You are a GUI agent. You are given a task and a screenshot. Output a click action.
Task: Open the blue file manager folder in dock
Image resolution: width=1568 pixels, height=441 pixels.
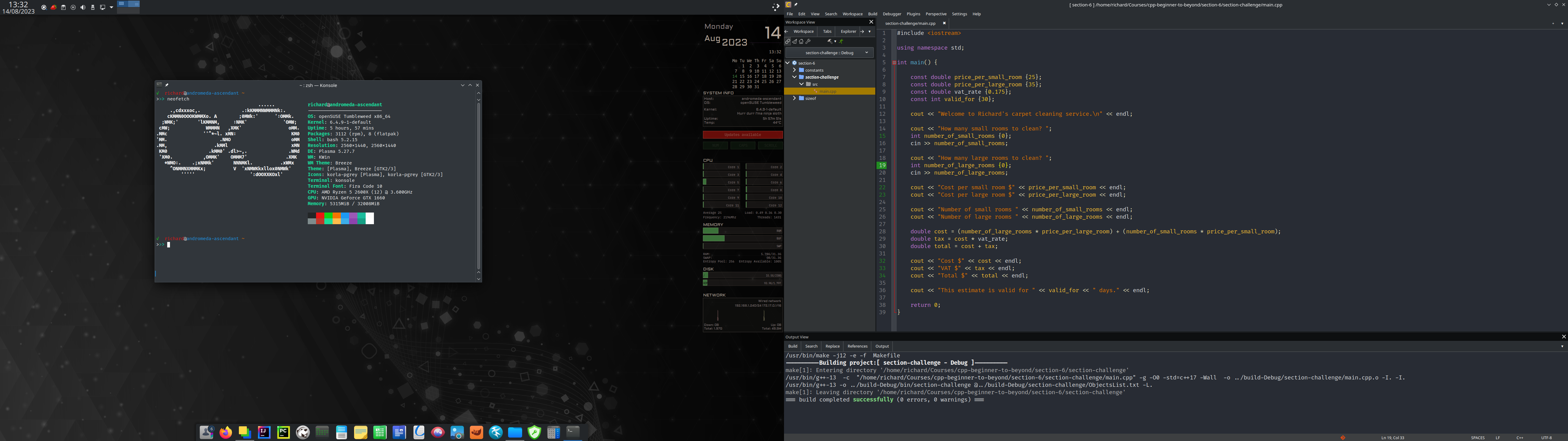tap(515, 432)
